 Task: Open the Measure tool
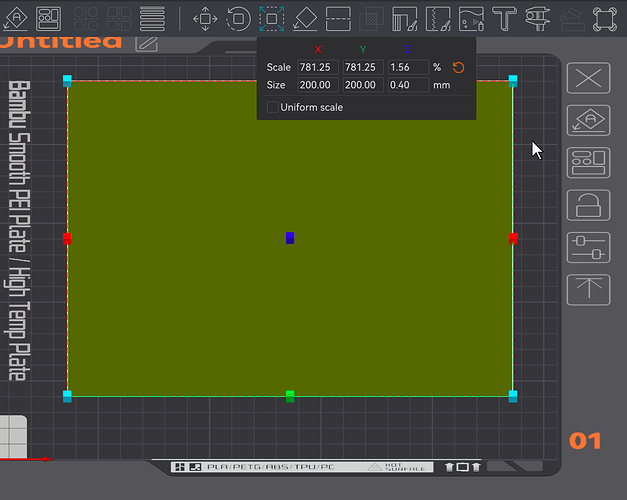click(x=537, y=19)
